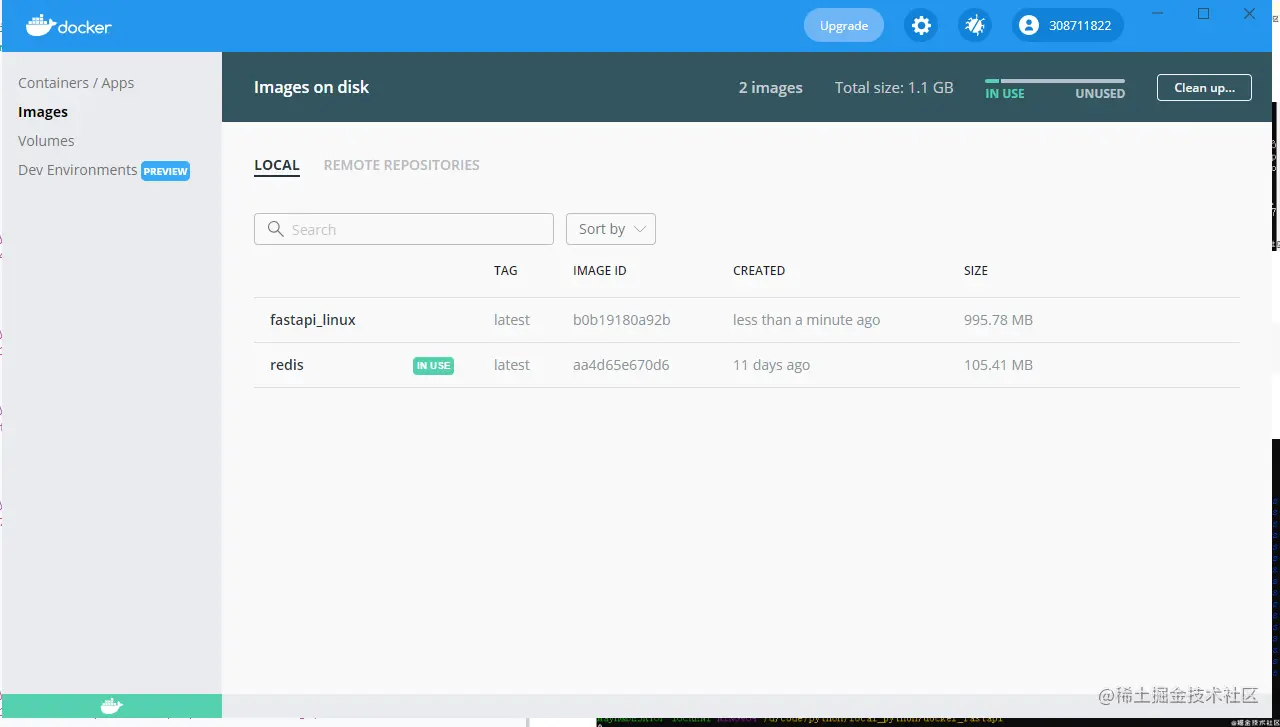Open the troubleshoot bug icon
Viewport: 1280px width, 727px height.
975,26
